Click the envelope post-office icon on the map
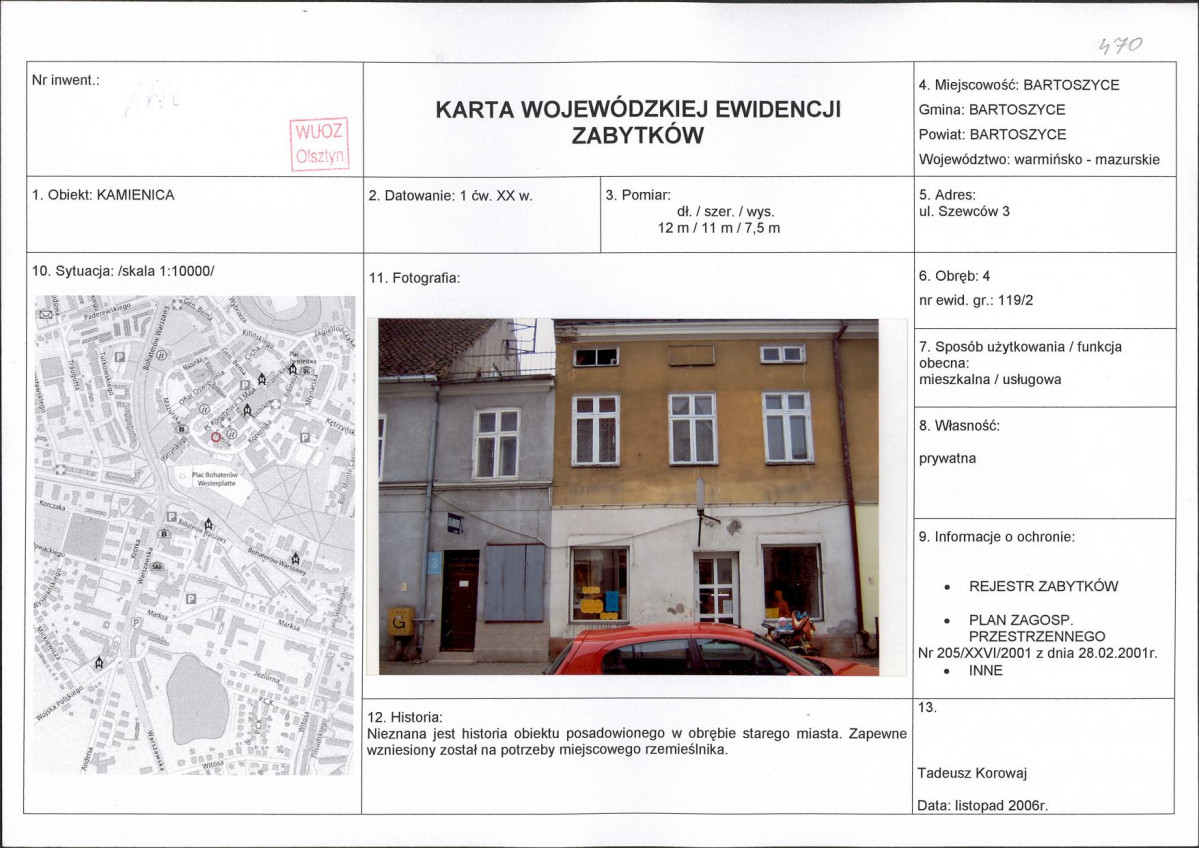1199x848 pixels. click(x=46, y=314)
